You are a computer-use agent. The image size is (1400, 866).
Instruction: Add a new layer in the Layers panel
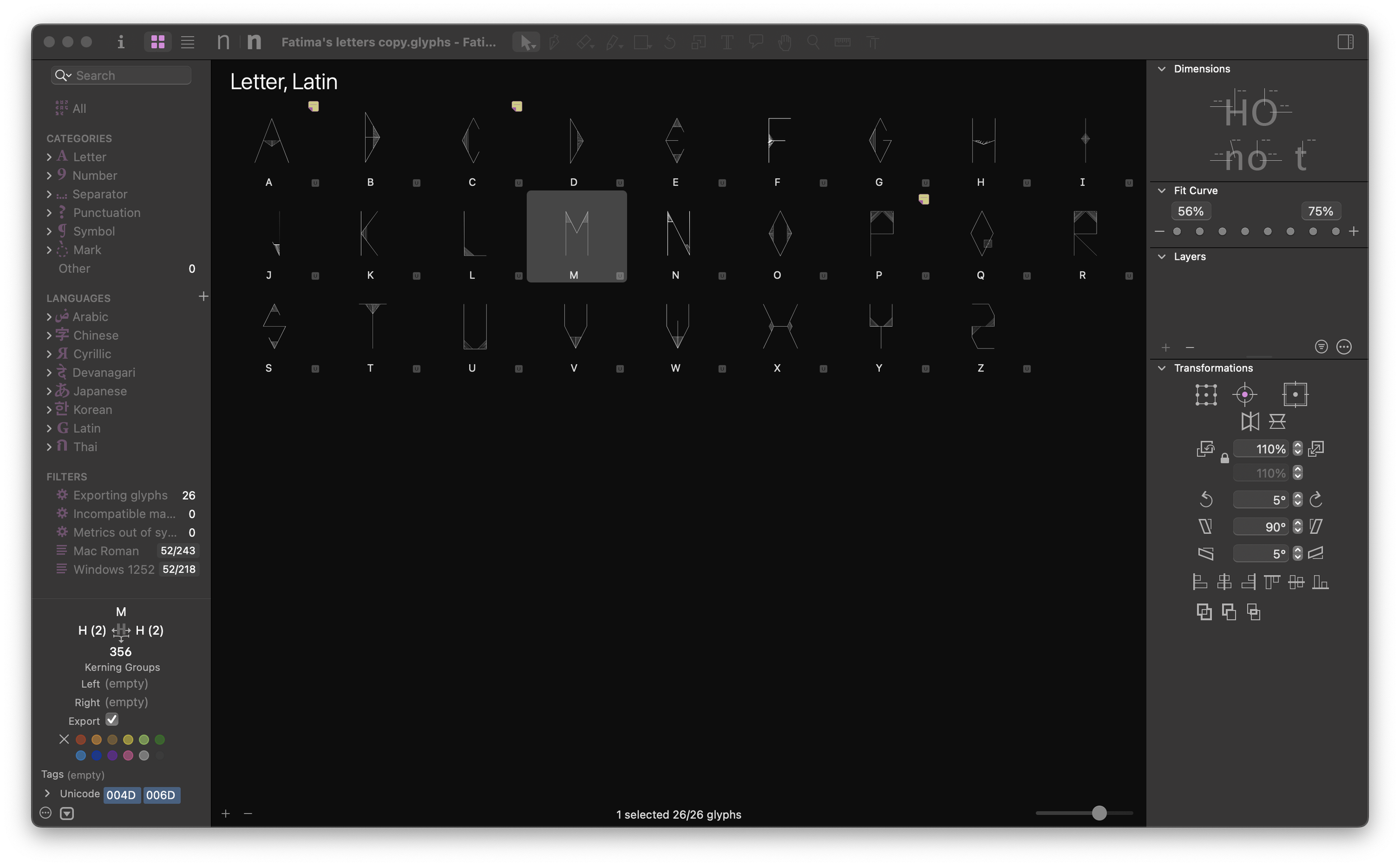[1166, 347]
